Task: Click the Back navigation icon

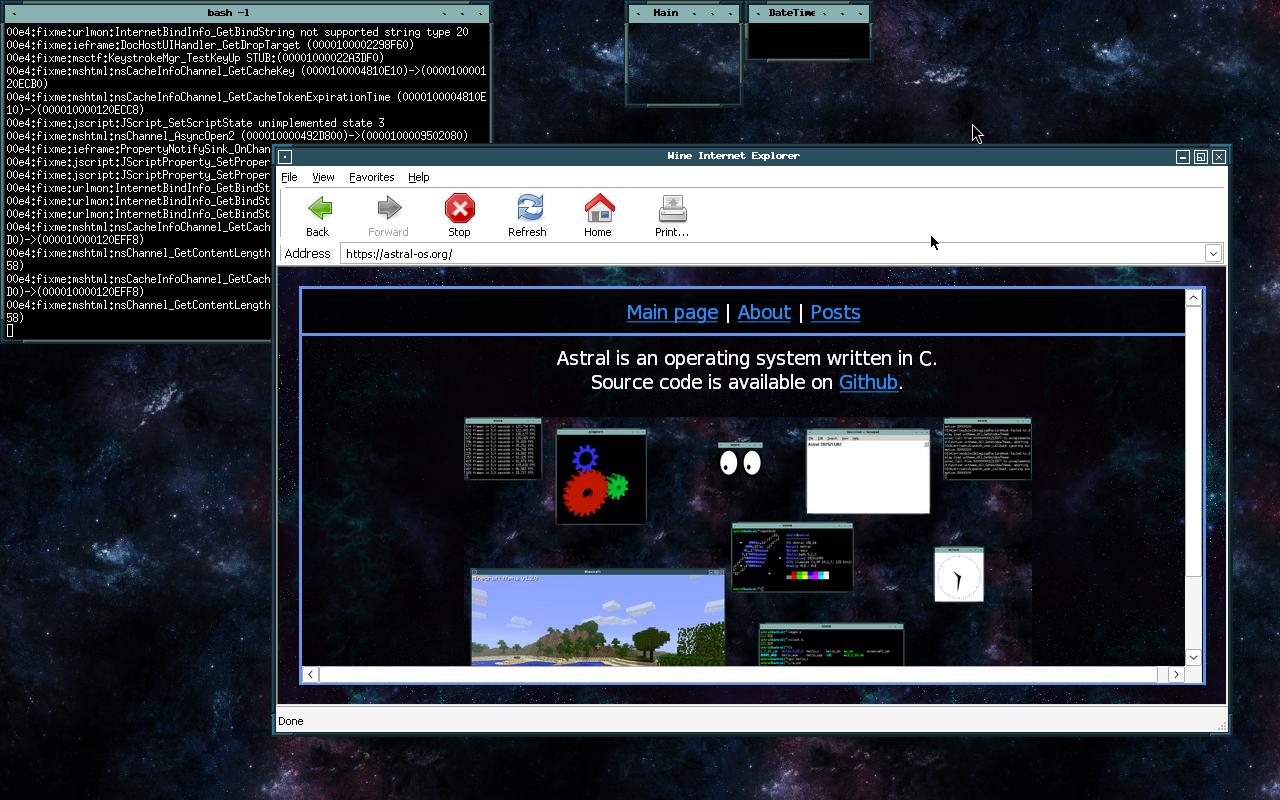Action: pos(318,210)
